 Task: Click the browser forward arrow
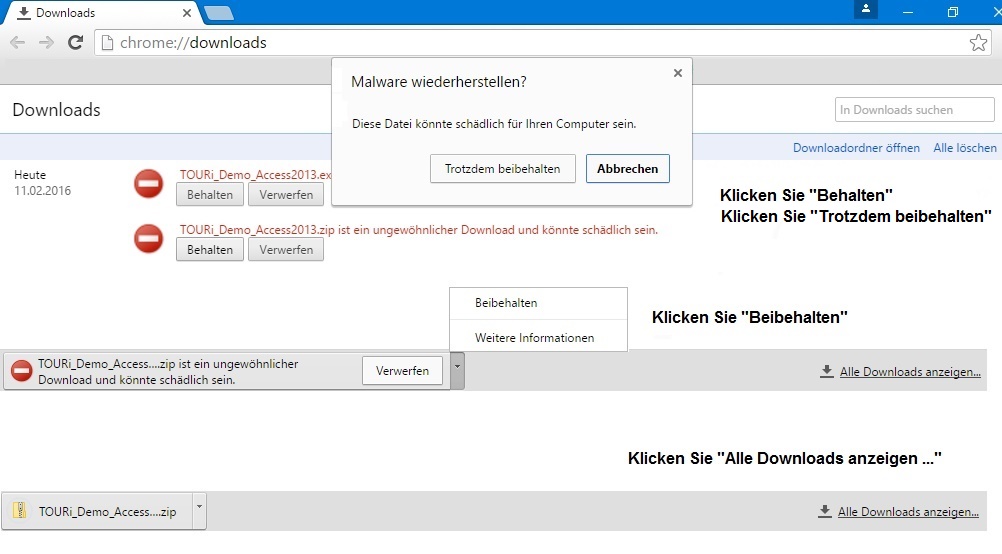[46, 43]
